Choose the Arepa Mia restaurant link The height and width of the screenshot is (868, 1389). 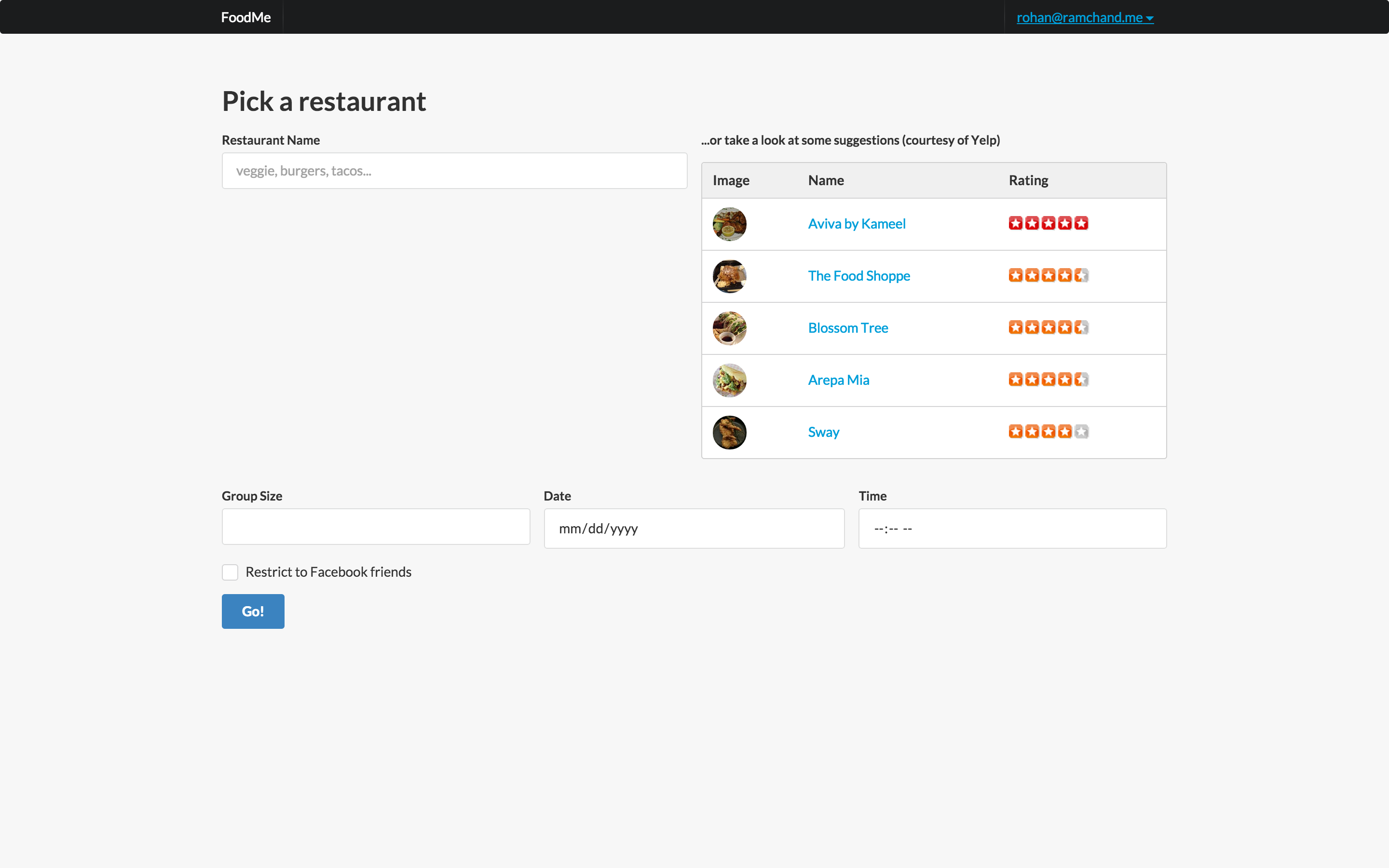(x=838, y=380)
